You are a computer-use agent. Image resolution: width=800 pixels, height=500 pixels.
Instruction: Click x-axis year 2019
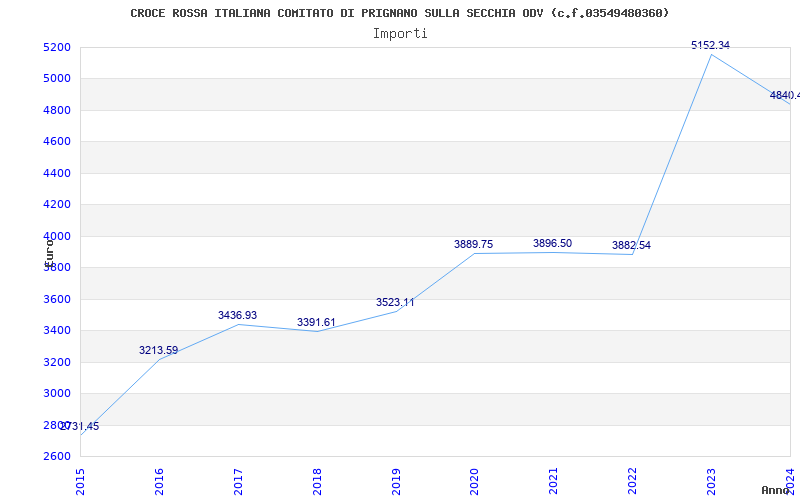click(395, 481)
